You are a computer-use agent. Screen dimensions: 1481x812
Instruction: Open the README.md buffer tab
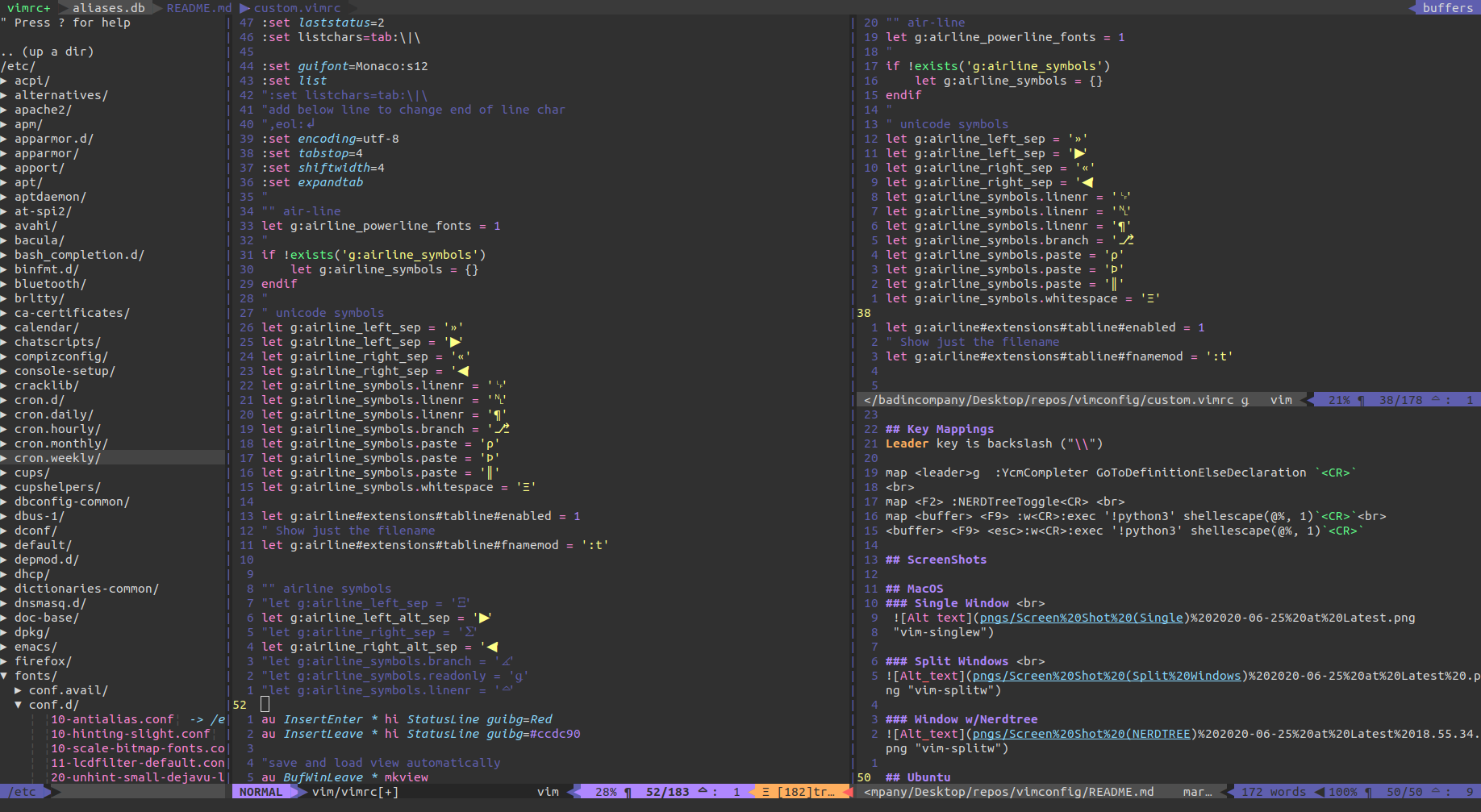[x=199, y=7]
